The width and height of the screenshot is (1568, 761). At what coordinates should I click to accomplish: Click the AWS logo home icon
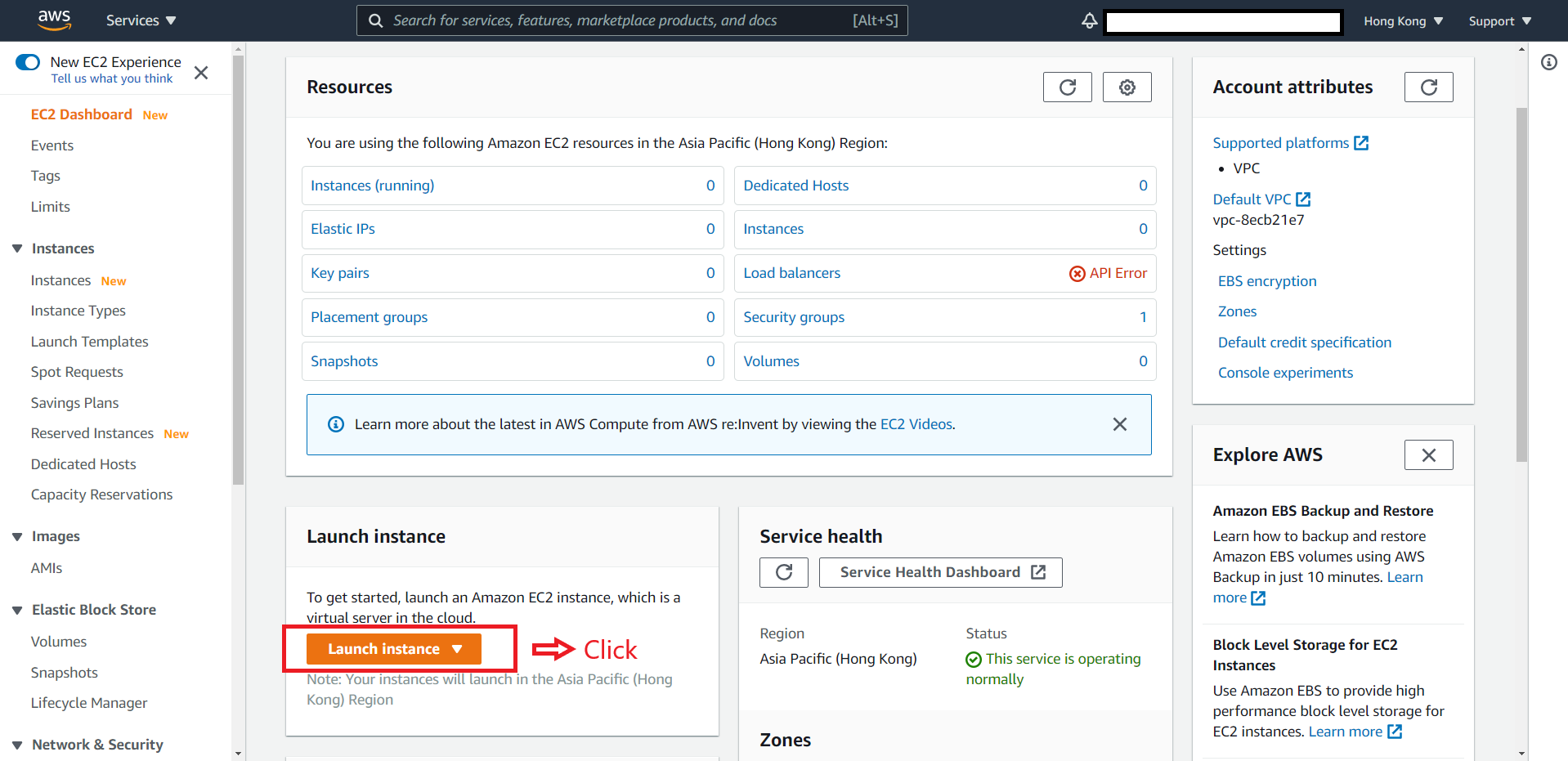tap(54, 20)
